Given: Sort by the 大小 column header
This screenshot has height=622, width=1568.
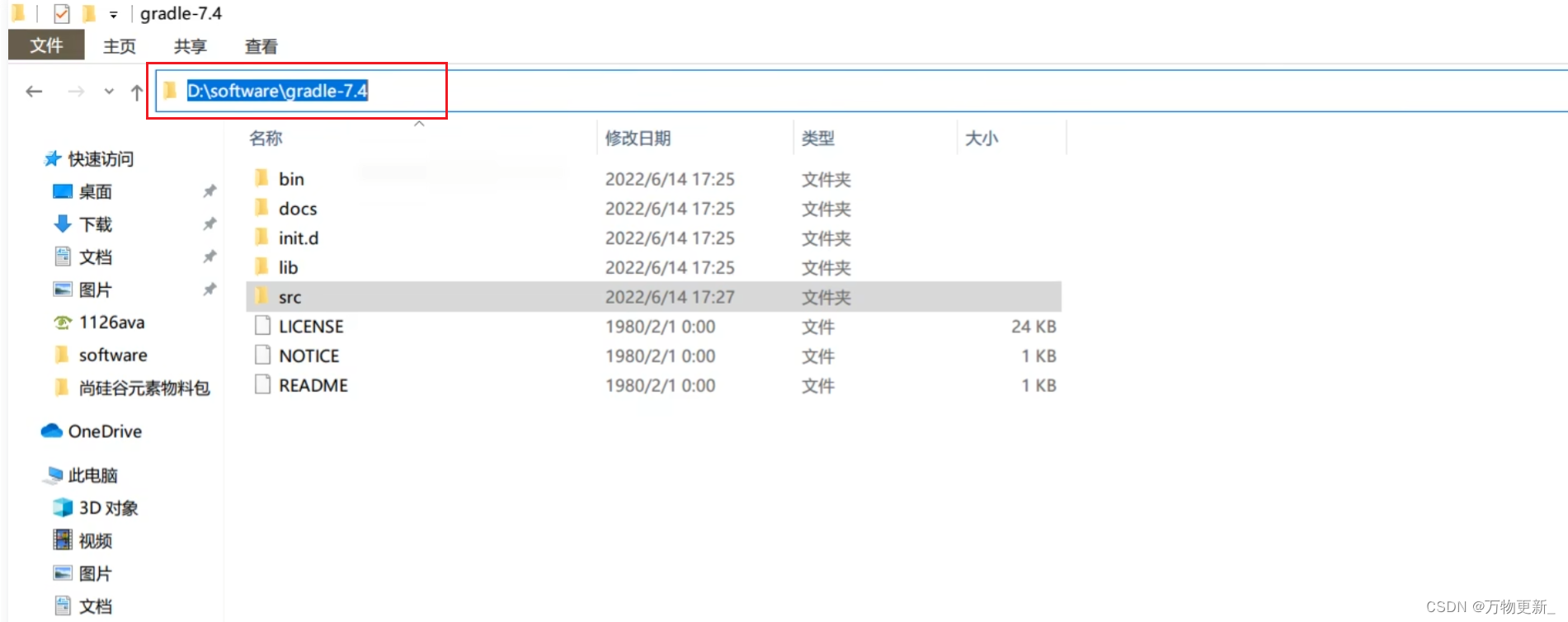Looking at the screenshot, I should [982, 138].
